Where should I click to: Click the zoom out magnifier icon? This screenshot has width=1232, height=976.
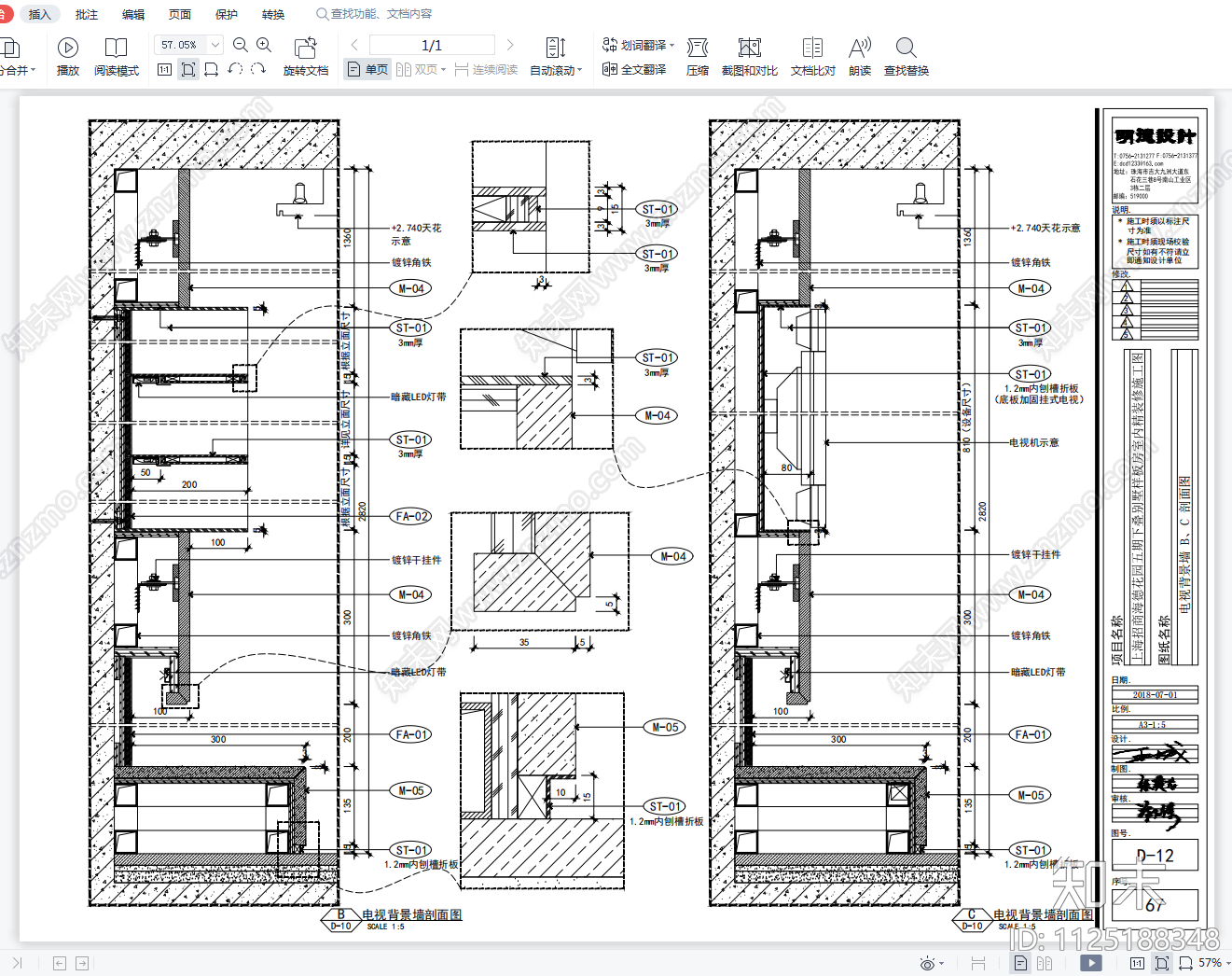click(x=241, y=45)
